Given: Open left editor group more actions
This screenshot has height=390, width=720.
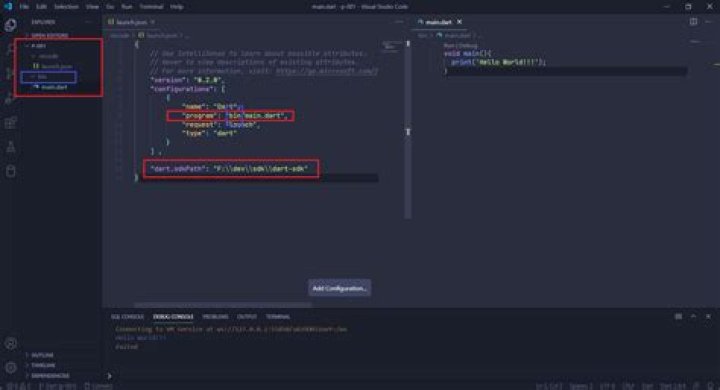Looking at the screenshot, I should [x=399, y=22].
